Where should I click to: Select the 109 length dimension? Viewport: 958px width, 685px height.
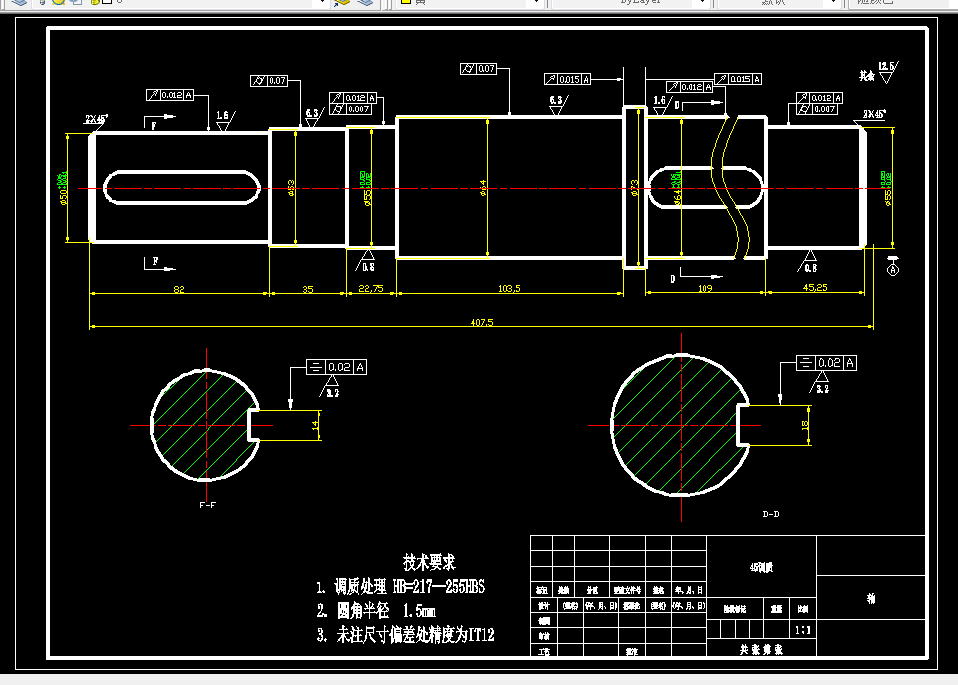coord(705,288)
